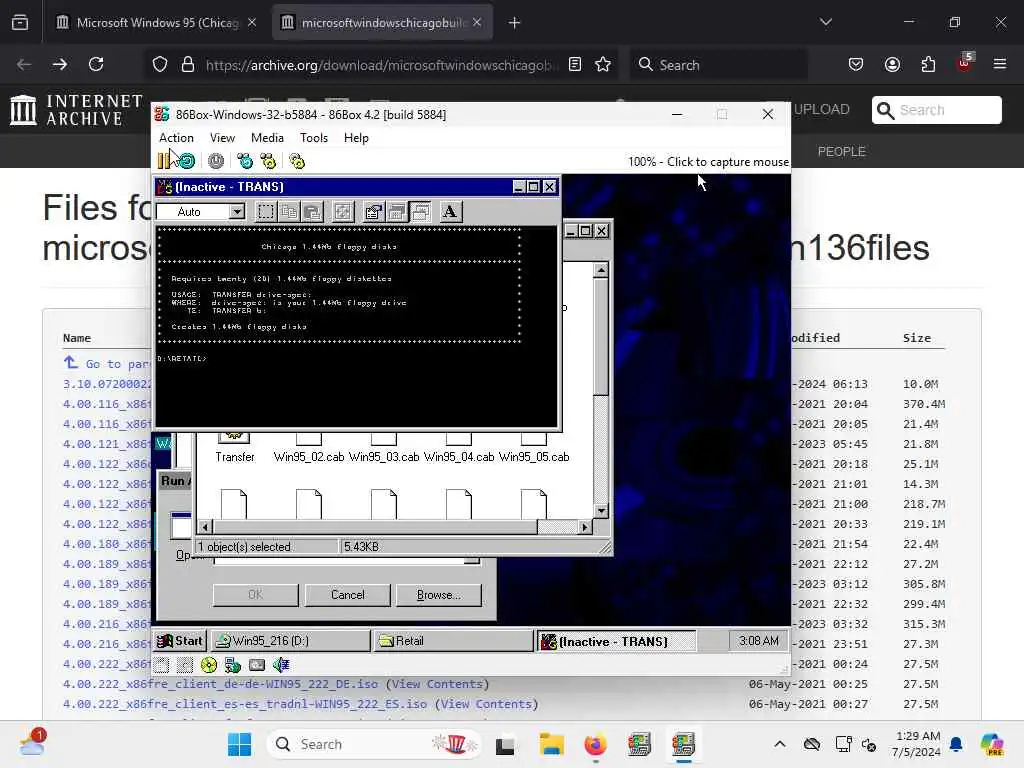The width and height of the screenshot is (1024, 768).
Task: Click Browse... in Run dialog
Action: [x=439, y=595]
